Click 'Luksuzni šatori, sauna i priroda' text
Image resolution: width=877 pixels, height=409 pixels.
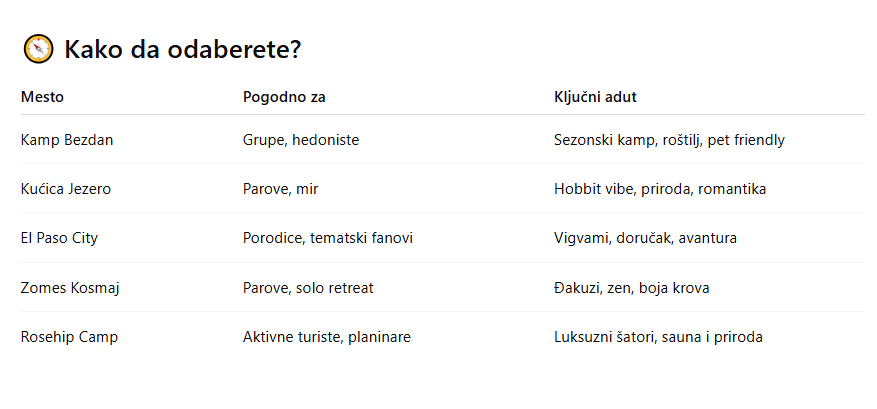[x=658, y=337]
